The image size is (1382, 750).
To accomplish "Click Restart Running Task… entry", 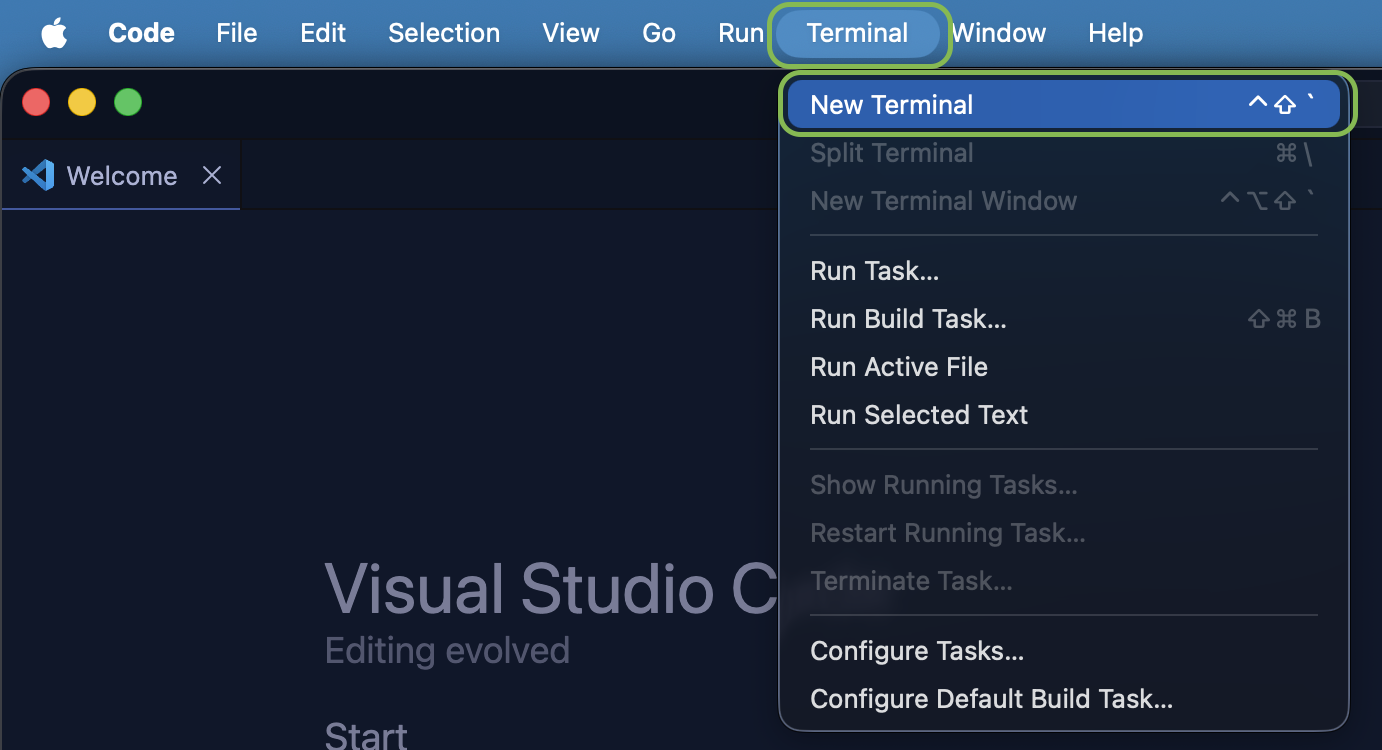I will [x=1064, y=533].
